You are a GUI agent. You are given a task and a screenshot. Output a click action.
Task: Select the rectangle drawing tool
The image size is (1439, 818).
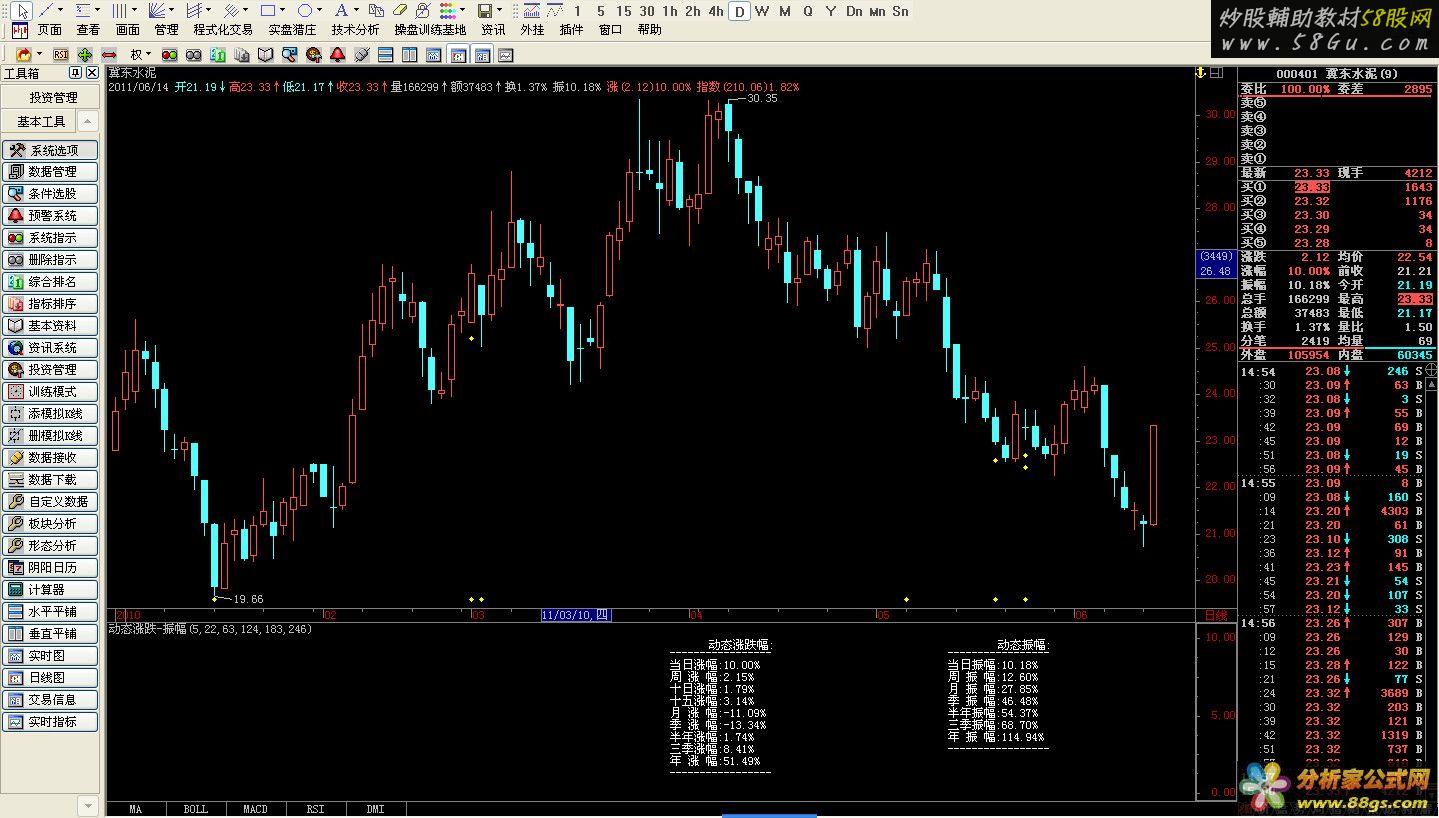click(267, 11)
